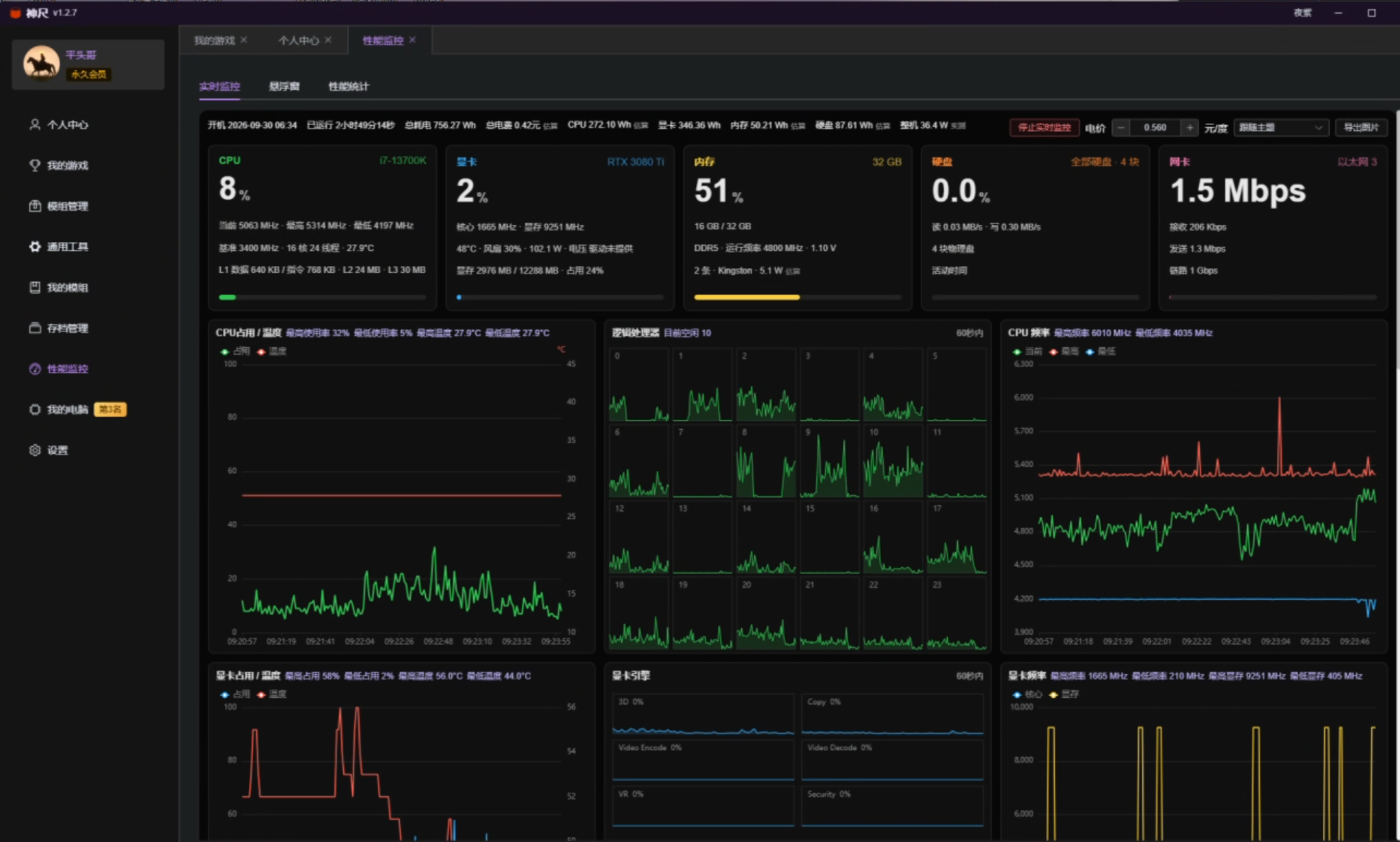The image size is (1400, 842).
Task: Toggle 当前 legend in CPU 频率 chart
Action: [x=1027, y=351]
